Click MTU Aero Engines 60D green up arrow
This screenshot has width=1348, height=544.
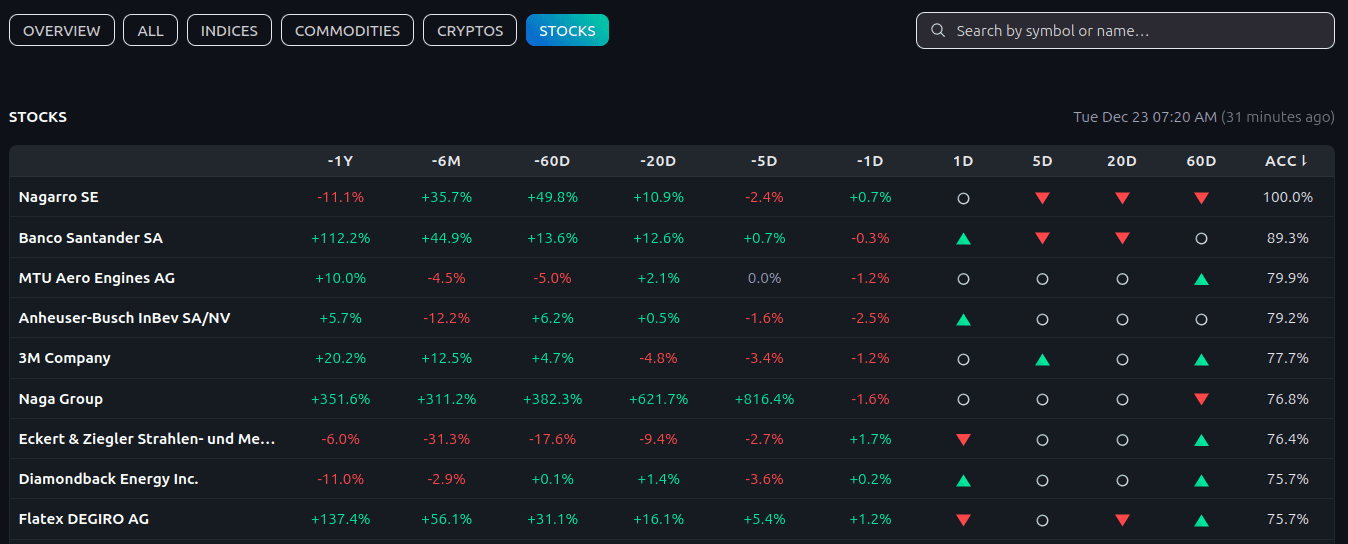coord(1201,279)
